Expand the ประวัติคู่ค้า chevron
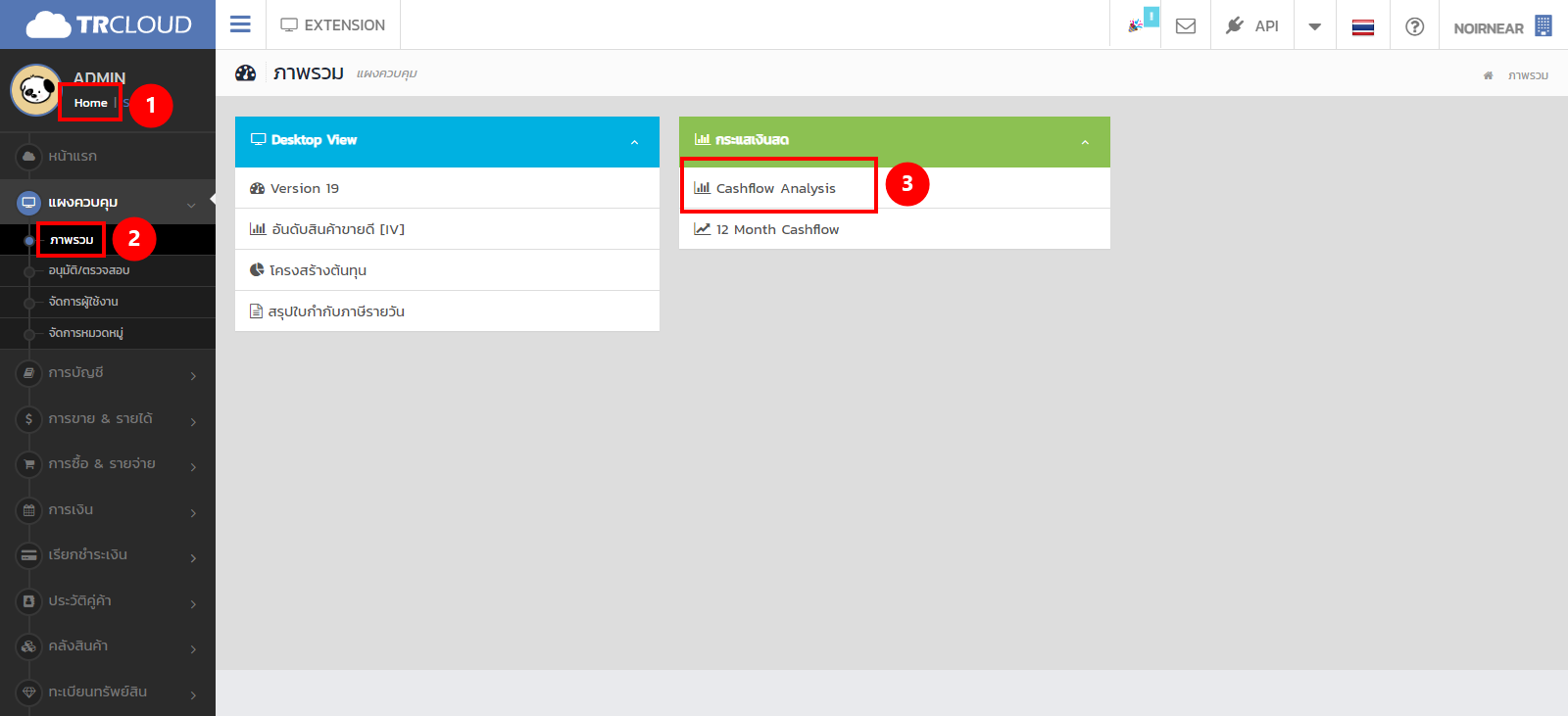The image size is (1568, 716). click(x=193, y=603)
